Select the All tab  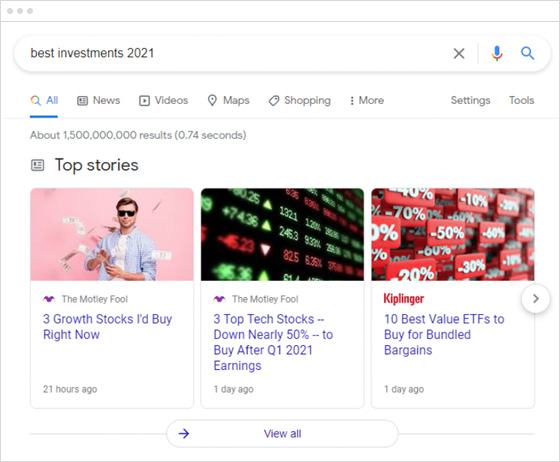coord(44,100)
